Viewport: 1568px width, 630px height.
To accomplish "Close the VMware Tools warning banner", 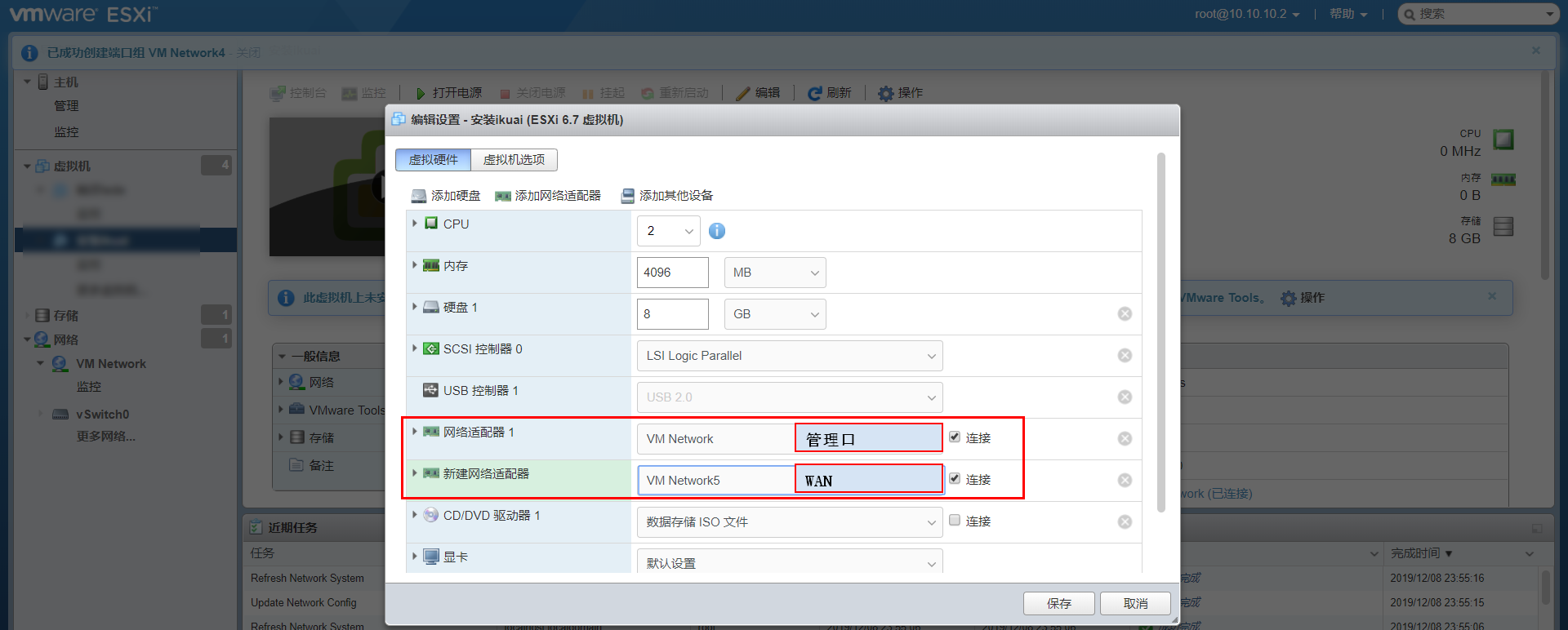I will pos(1492,296).
